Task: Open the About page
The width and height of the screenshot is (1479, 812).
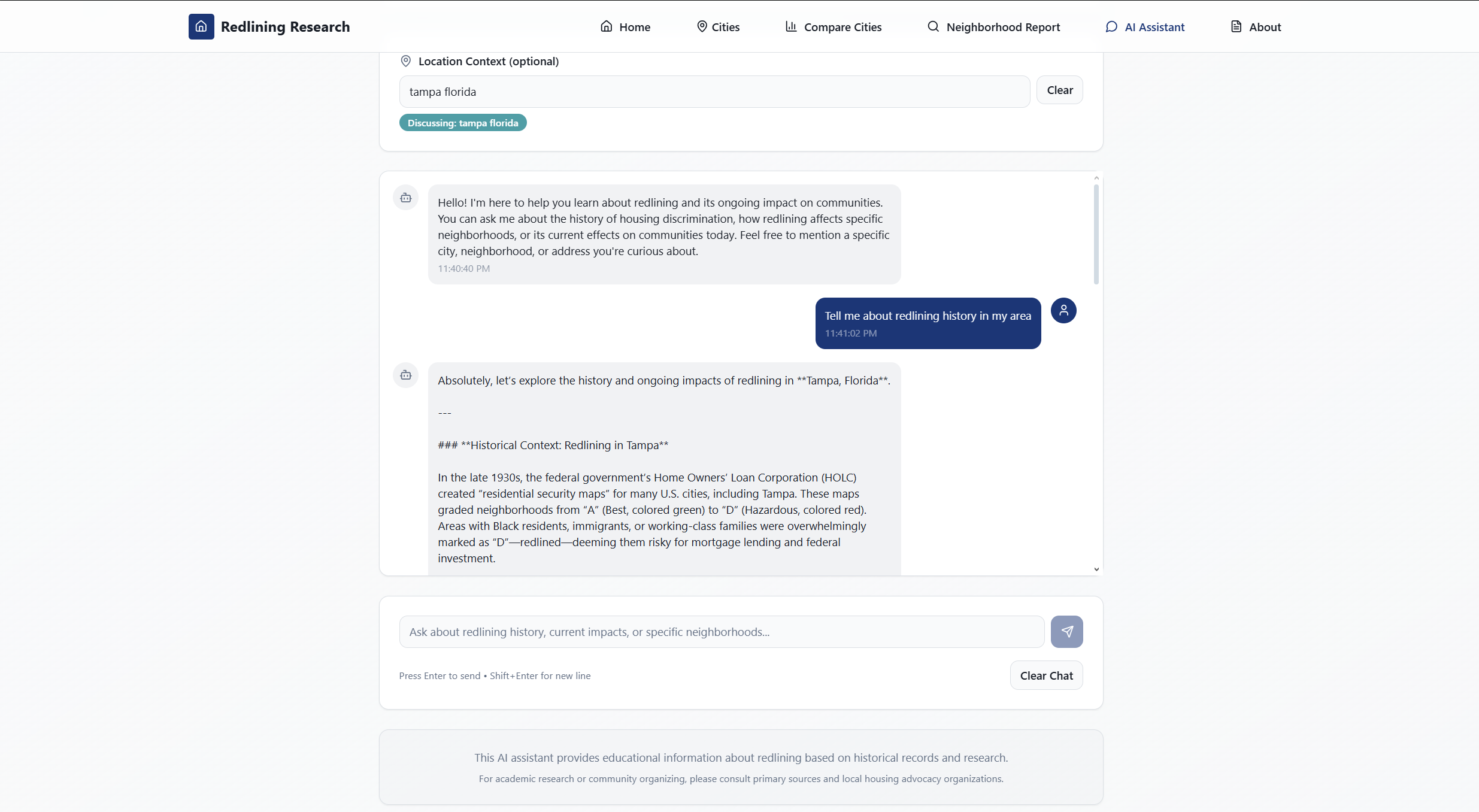Action: point(1256,27)
